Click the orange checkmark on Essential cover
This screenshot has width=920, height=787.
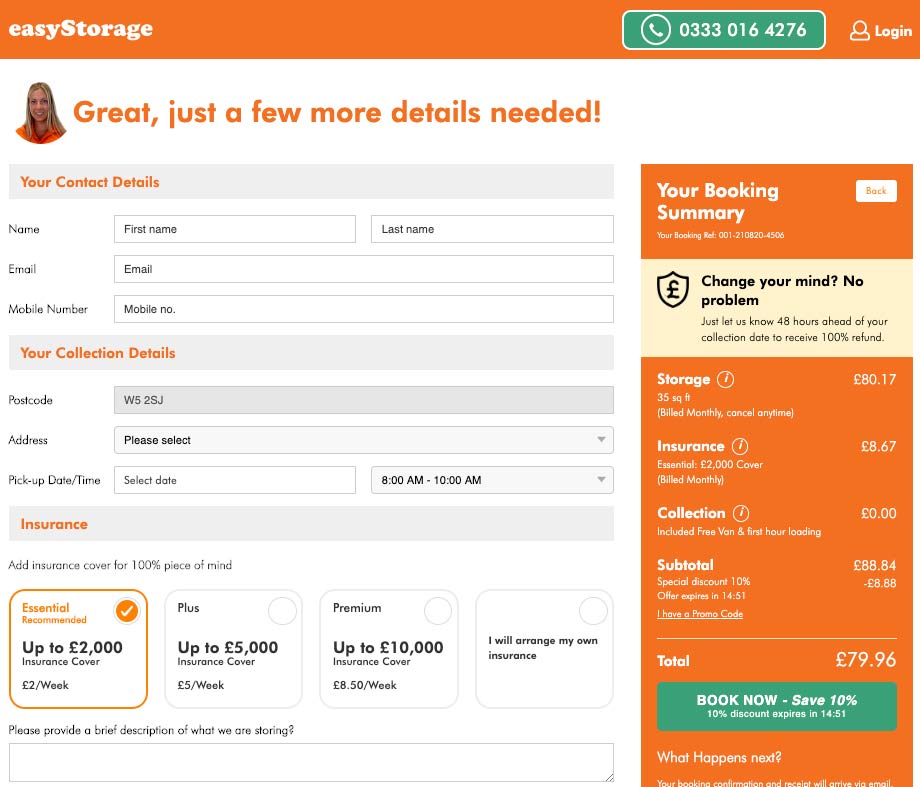[128, 610]
